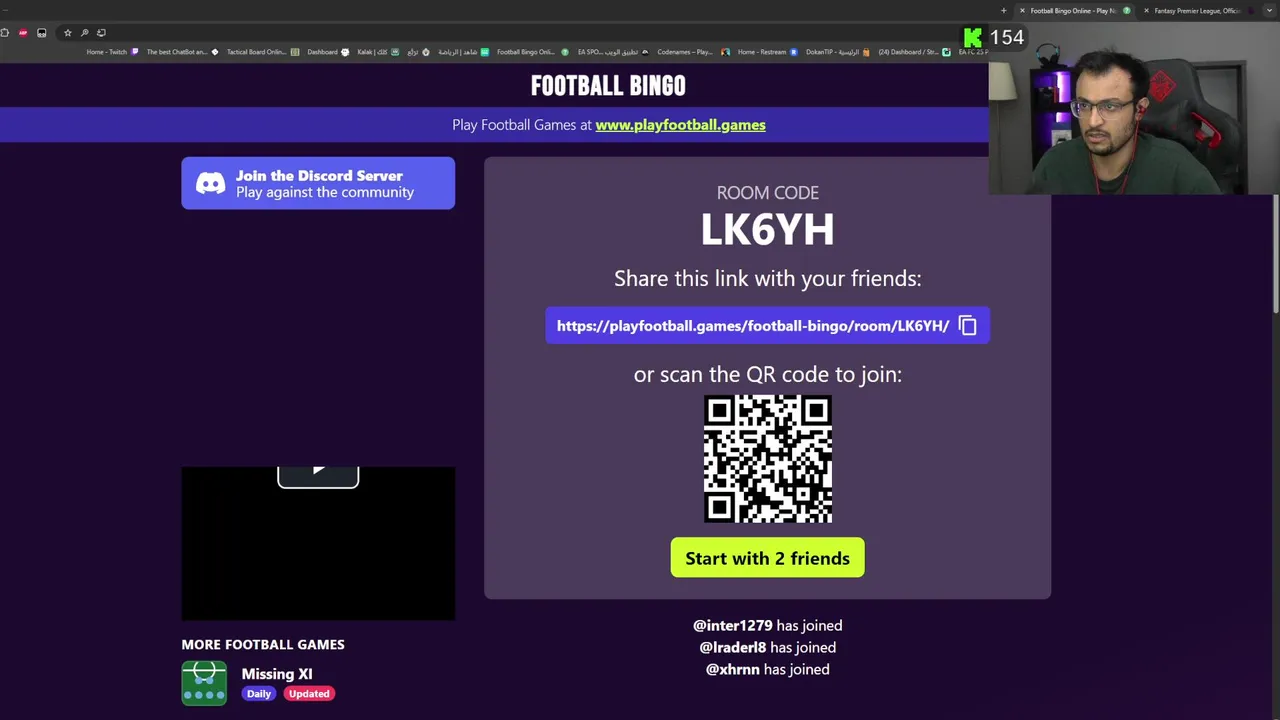Open the Missing XI game icon
Image resolution: width=1280 pixels, height=720 pixels.
(x=204, y=684)
